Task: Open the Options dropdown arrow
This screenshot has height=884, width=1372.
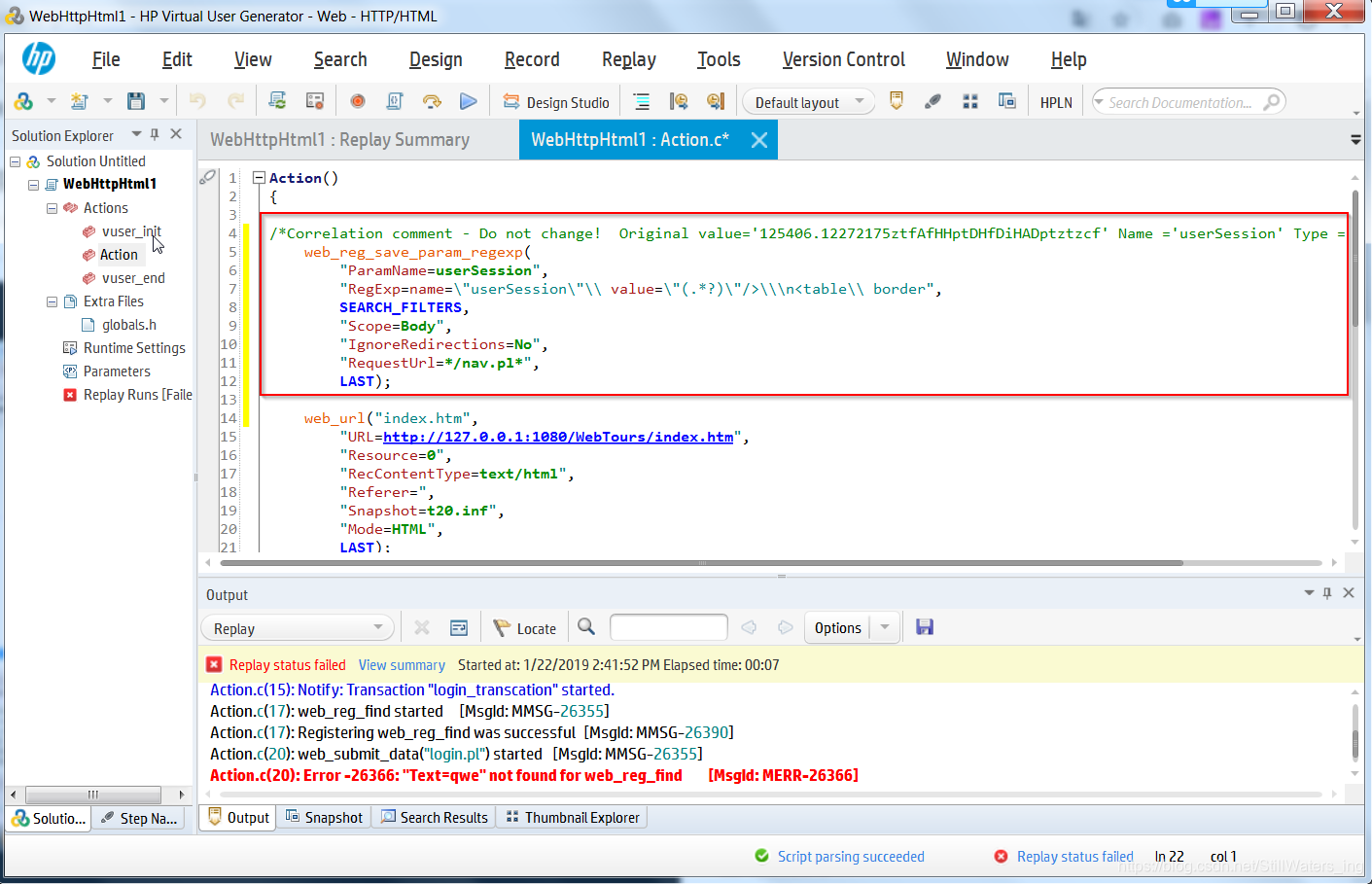Action: coord(885,628)
